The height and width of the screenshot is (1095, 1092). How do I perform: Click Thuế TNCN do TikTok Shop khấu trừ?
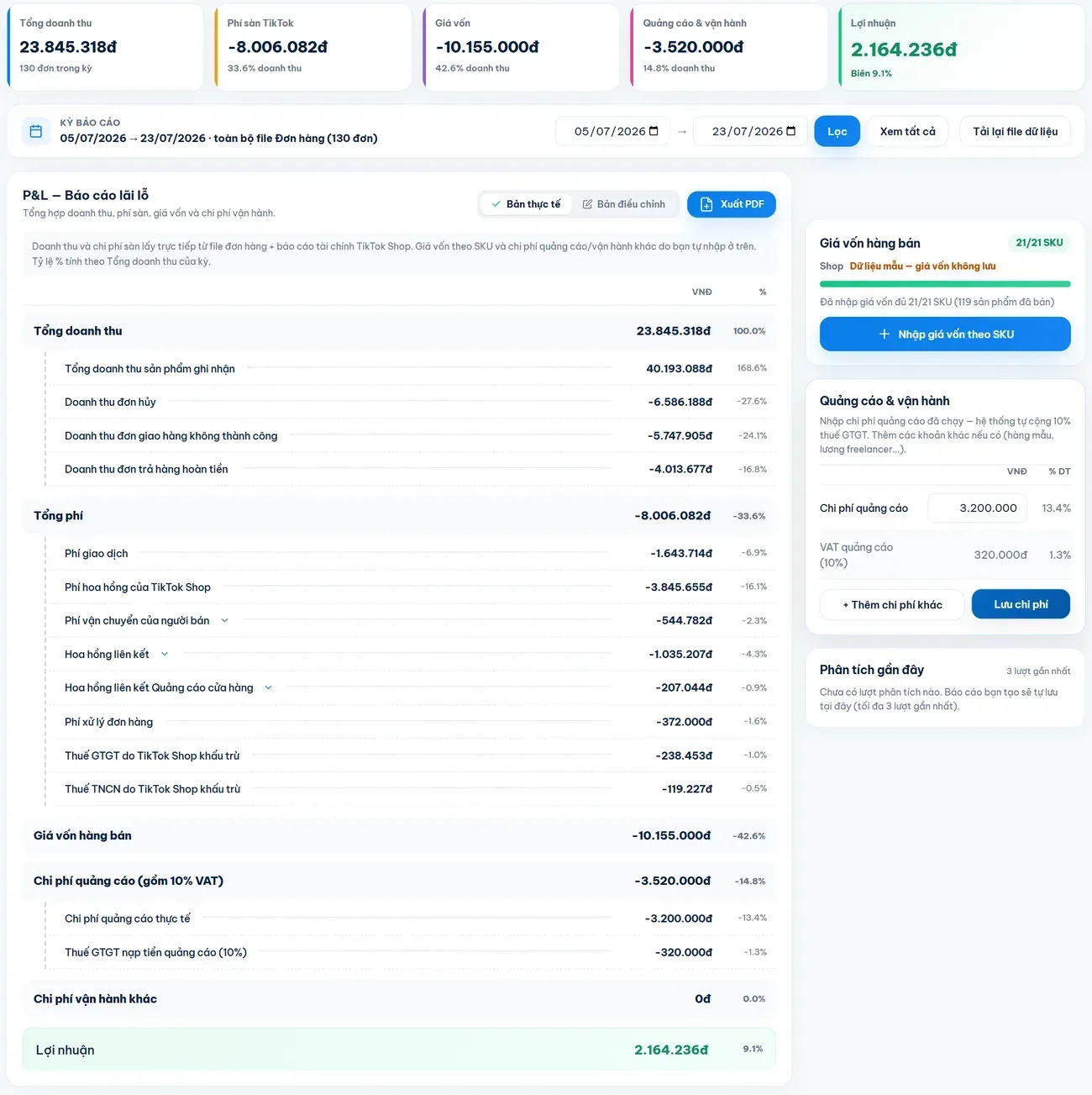(153, 789)
